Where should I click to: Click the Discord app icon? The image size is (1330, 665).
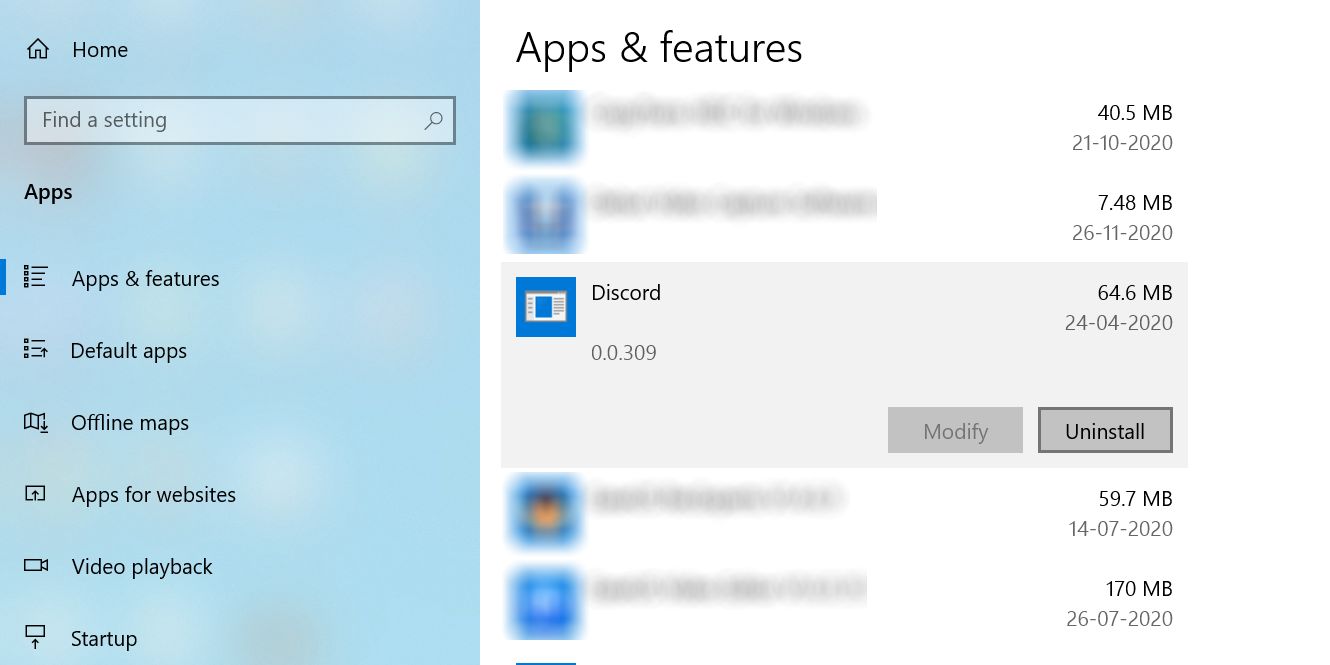coord(546,307)
